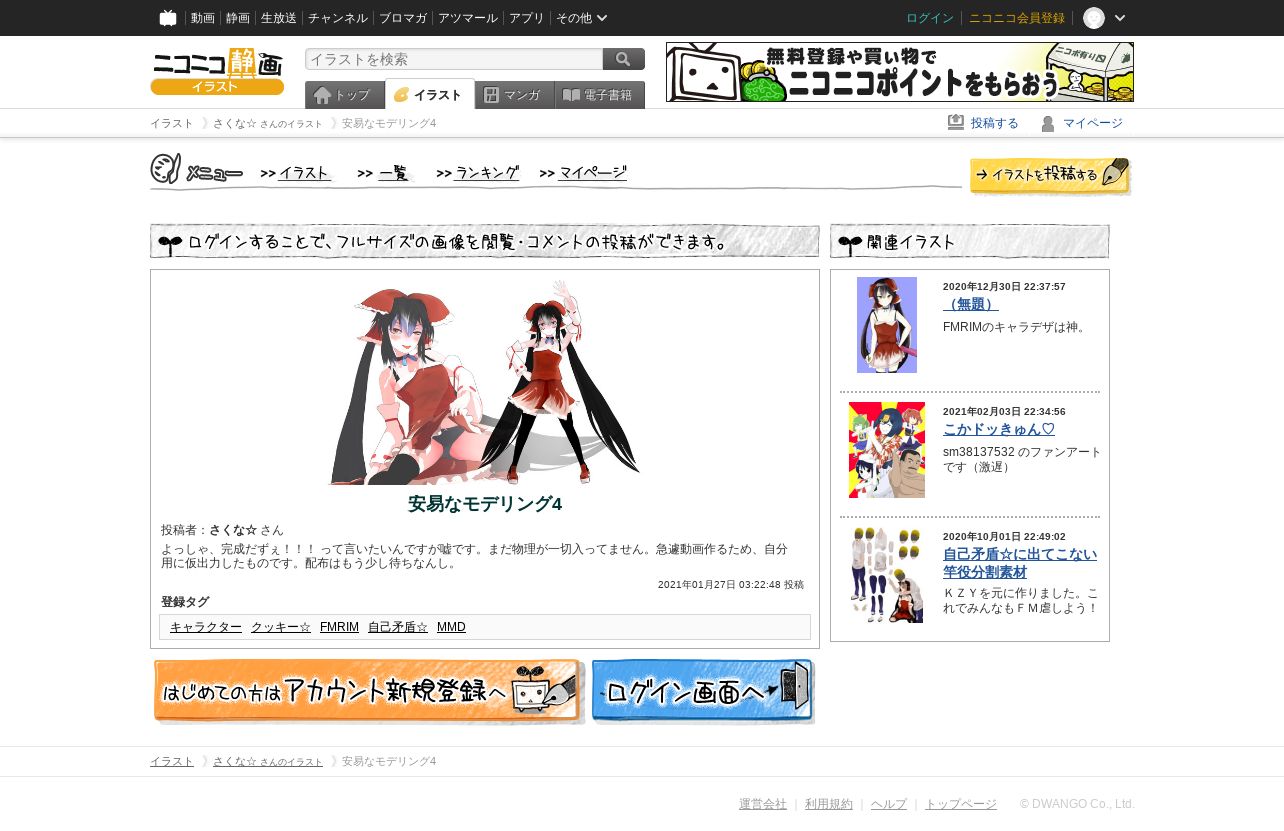The image size is (1284, 831).
Task: Switch to the マンガ tab
Action: [515, 95]
